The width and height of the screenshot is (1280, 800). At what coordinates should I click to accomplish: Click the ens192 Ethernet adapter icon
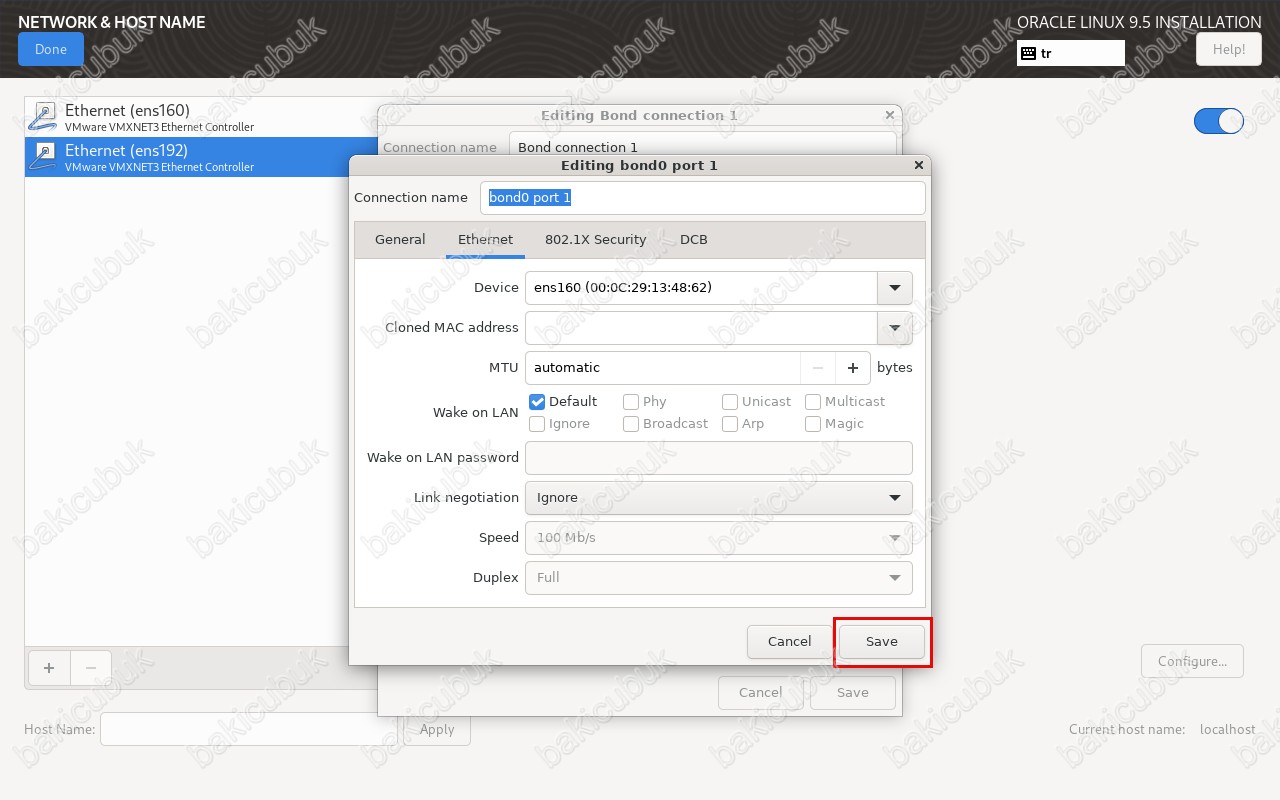tap(43, 157)
